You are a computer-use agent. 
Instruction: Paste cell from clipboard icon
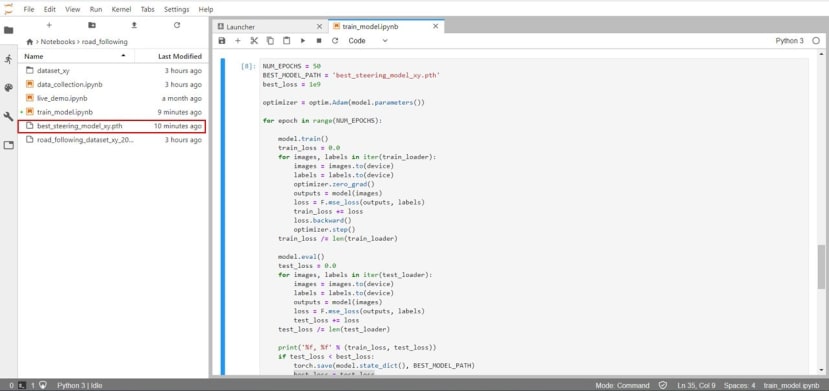click(x=287, y=41)
